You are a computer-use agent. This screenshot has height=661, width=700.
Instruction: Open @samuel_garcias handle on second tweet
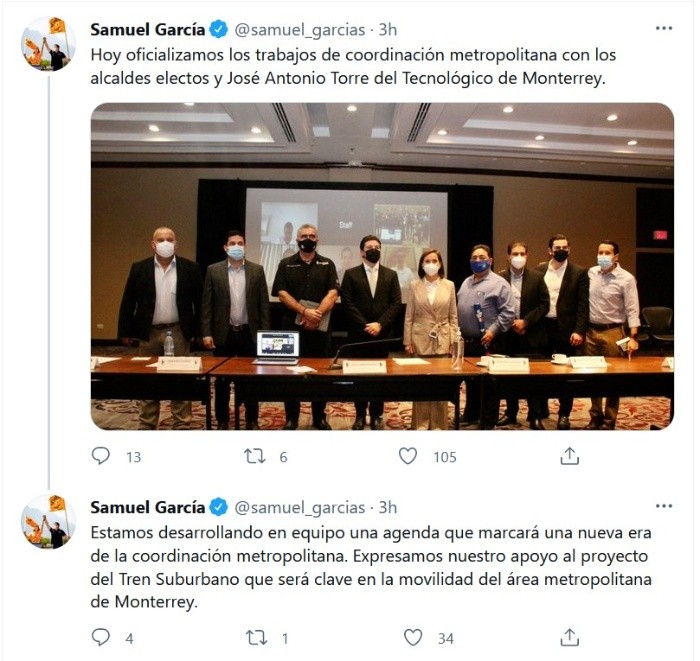pos(300,508)
